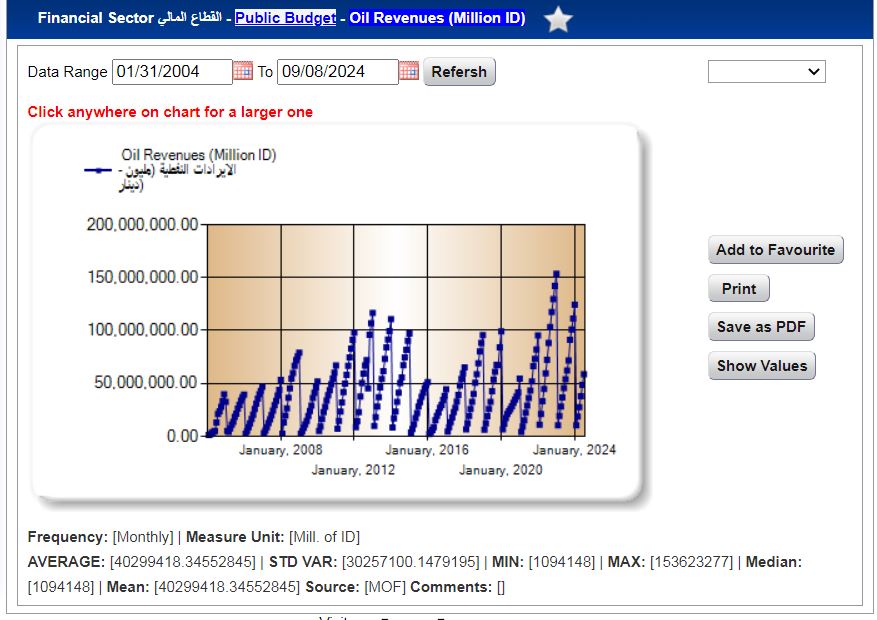This screenshot has height=620, width=877.
Task: Click Add to Favourite button
Action: 775,250
